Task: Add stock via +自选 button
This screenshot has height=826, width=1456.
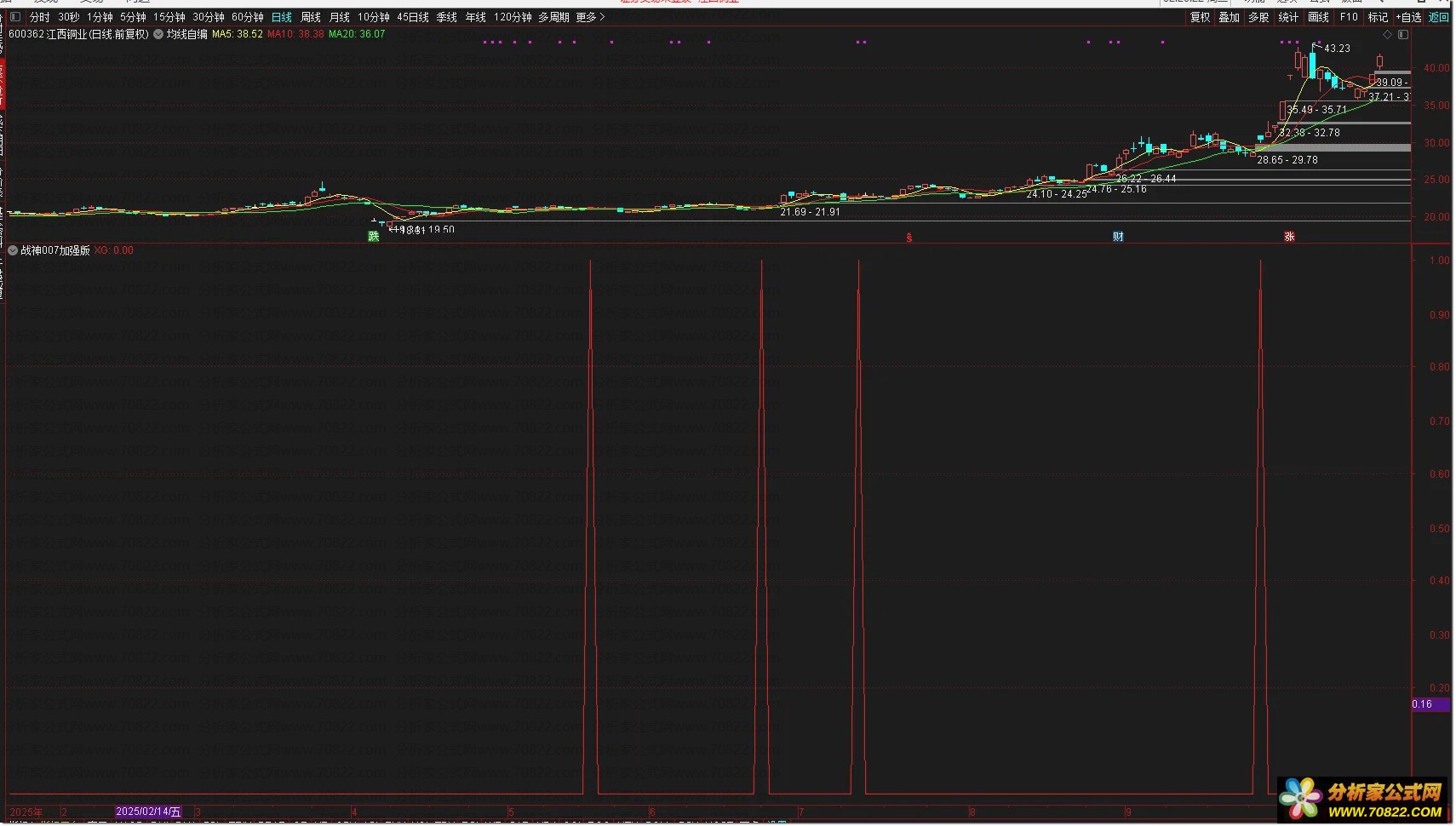Action: [x=1409, y=17]
